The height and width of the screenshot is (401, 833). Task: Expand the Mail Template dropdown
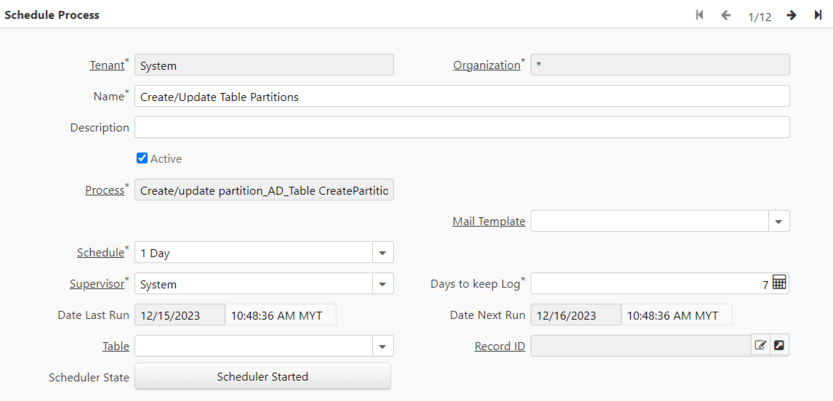778,221
